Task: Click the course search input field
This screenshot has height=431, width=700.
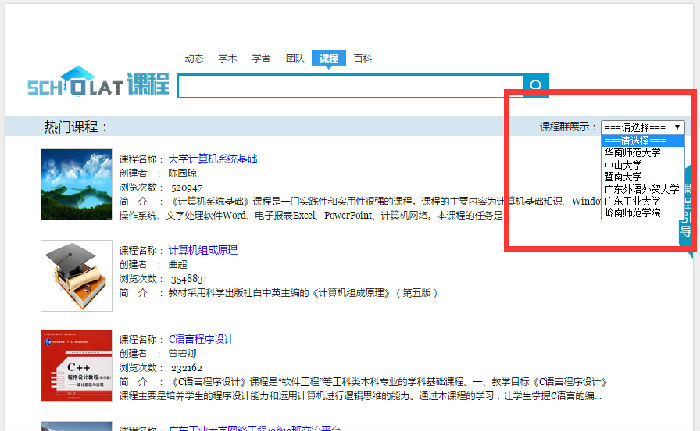Action: coord(350,86)
